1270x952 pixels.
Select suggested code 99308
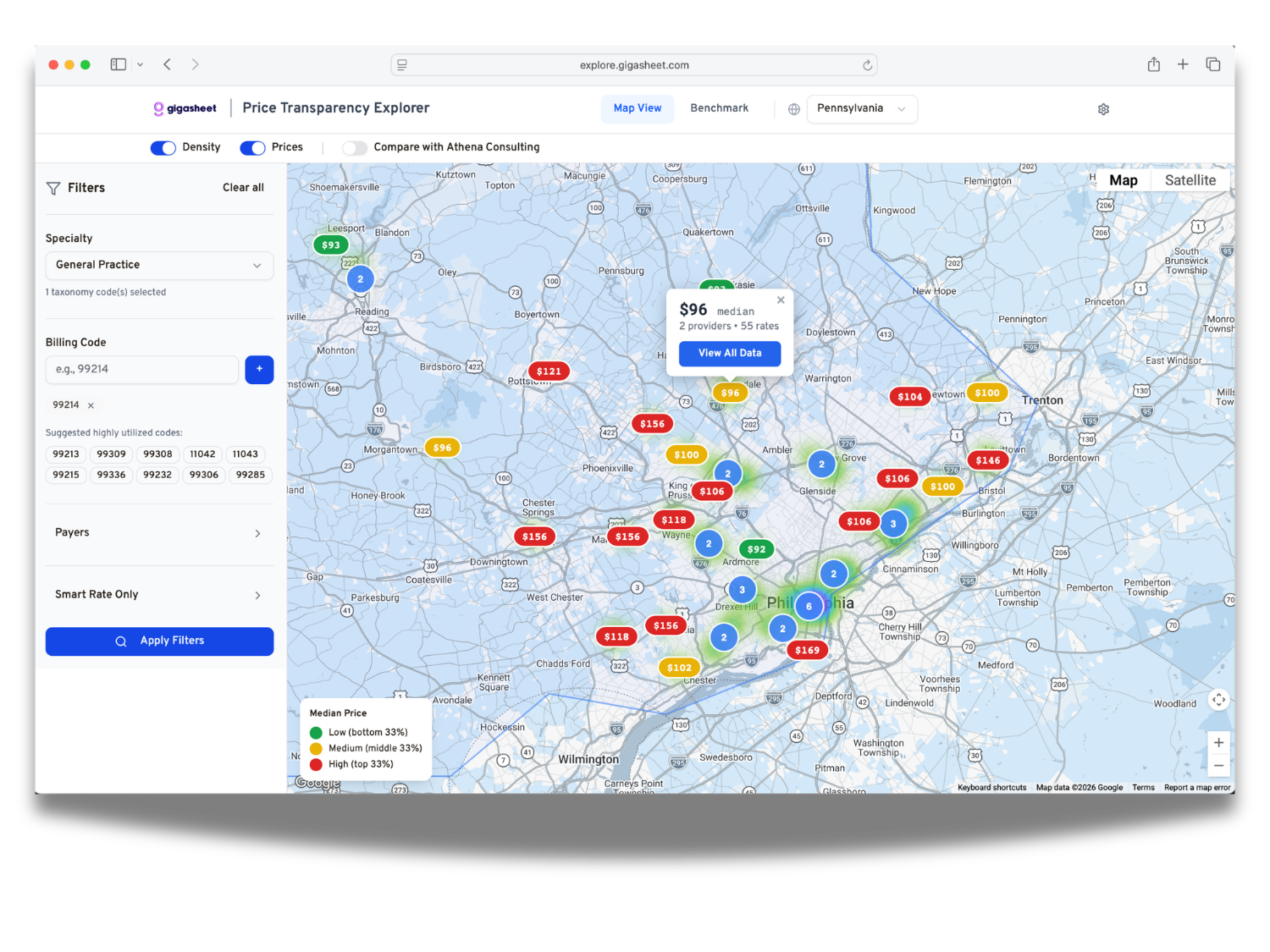coord(157,454)
